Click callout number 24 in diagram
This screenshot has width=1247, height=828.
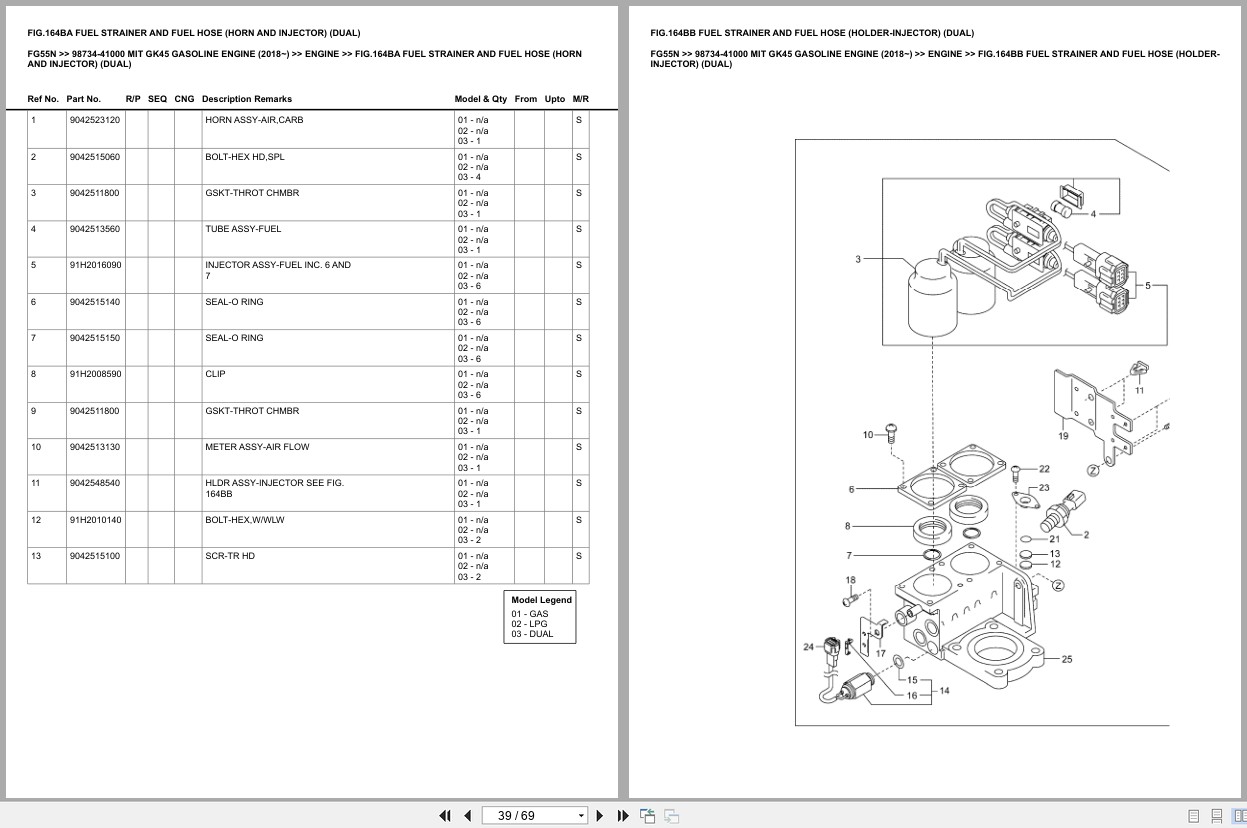click(x=808, y=647)
